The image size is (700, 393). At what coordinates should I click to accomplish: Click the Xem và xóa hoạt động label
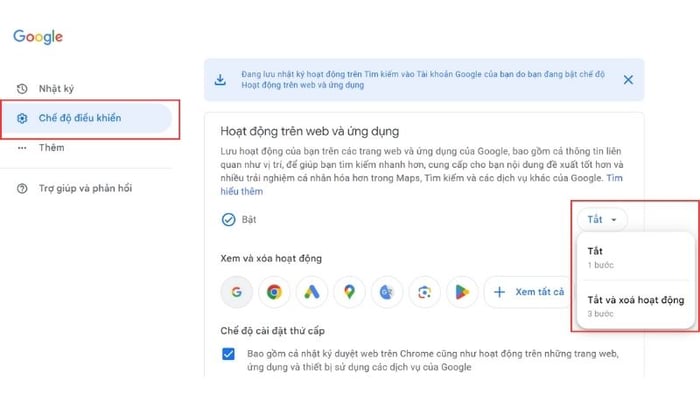(271, 259)
